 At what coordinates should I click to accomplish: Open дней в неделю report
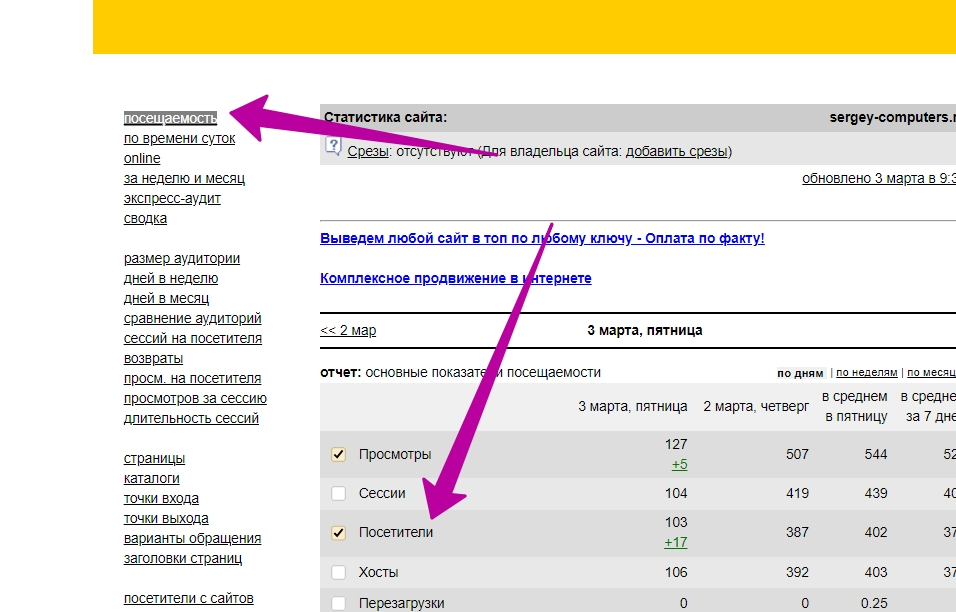click(x=171, y=279)
